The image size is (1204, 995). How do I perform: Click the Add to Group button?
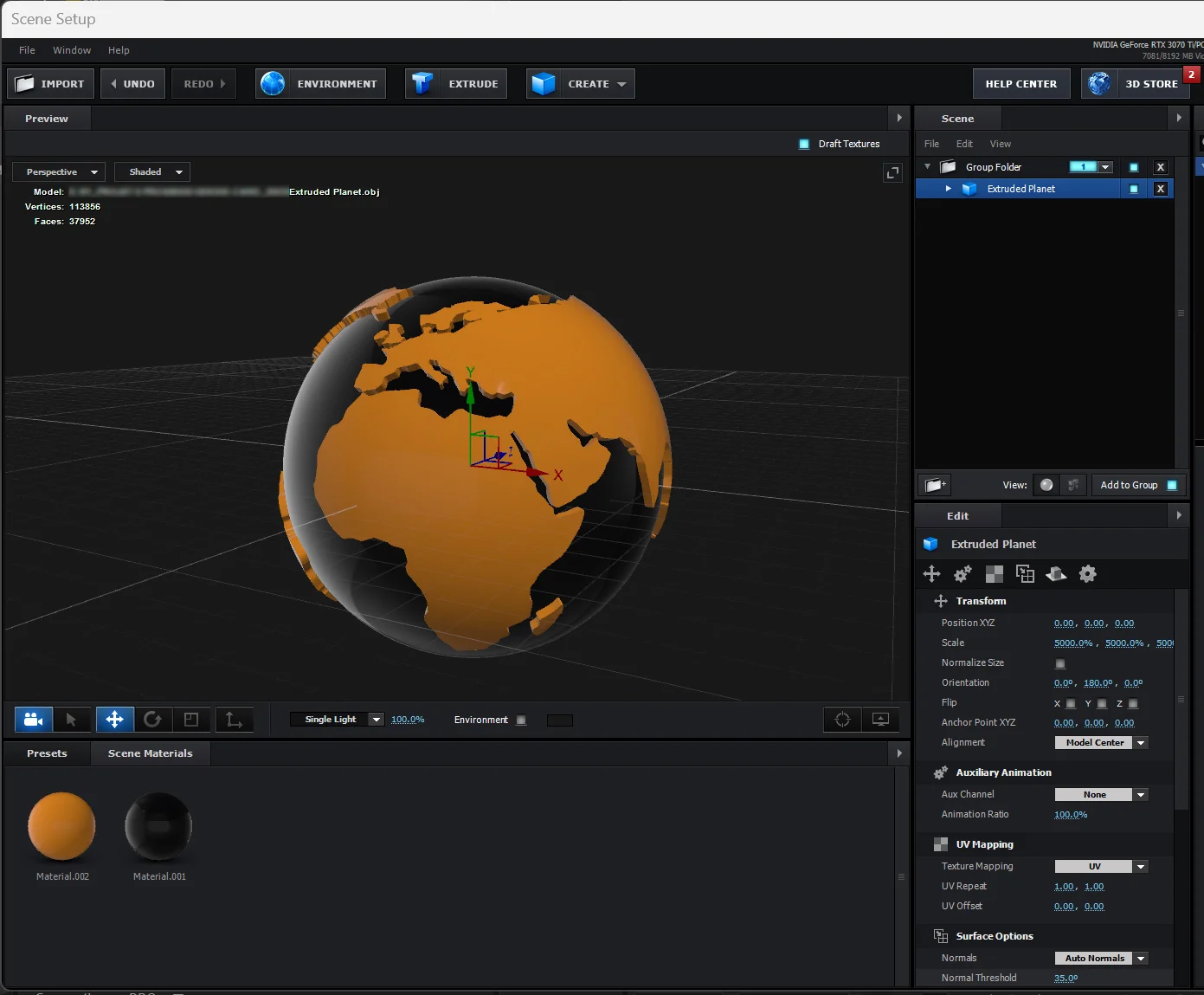[1130, 485]
